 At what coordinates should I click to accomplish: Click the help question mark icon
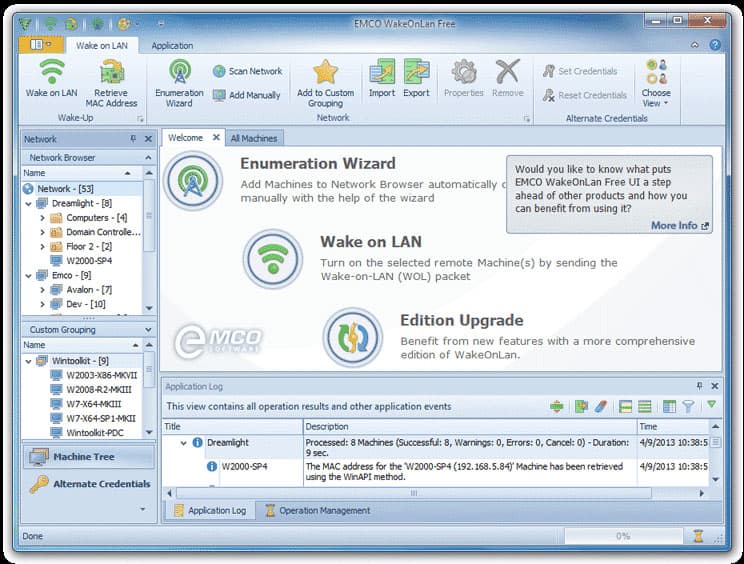tap(715, 45)
